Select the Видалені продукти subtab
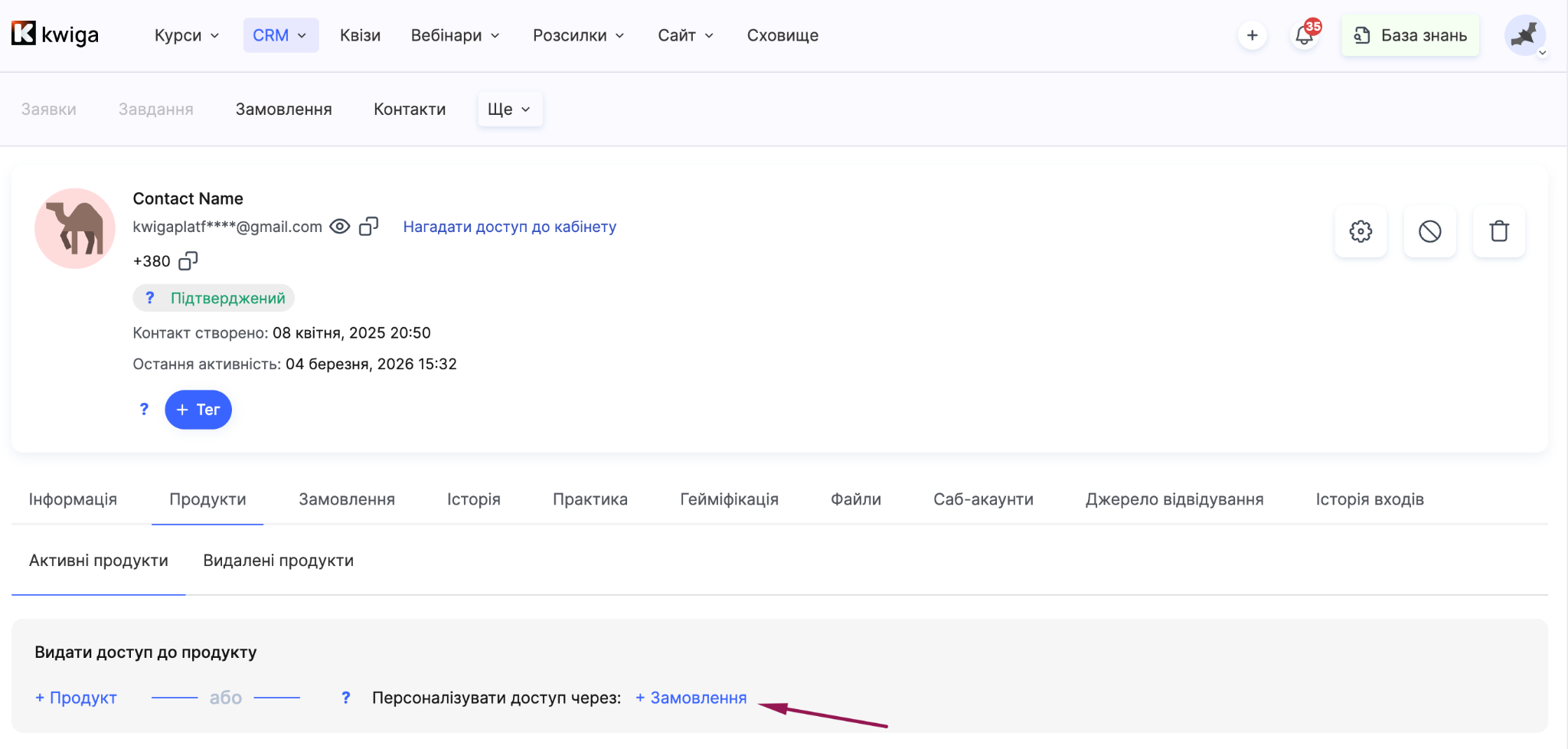This screenshot has height=749, width=1568. tap(279, 561)
